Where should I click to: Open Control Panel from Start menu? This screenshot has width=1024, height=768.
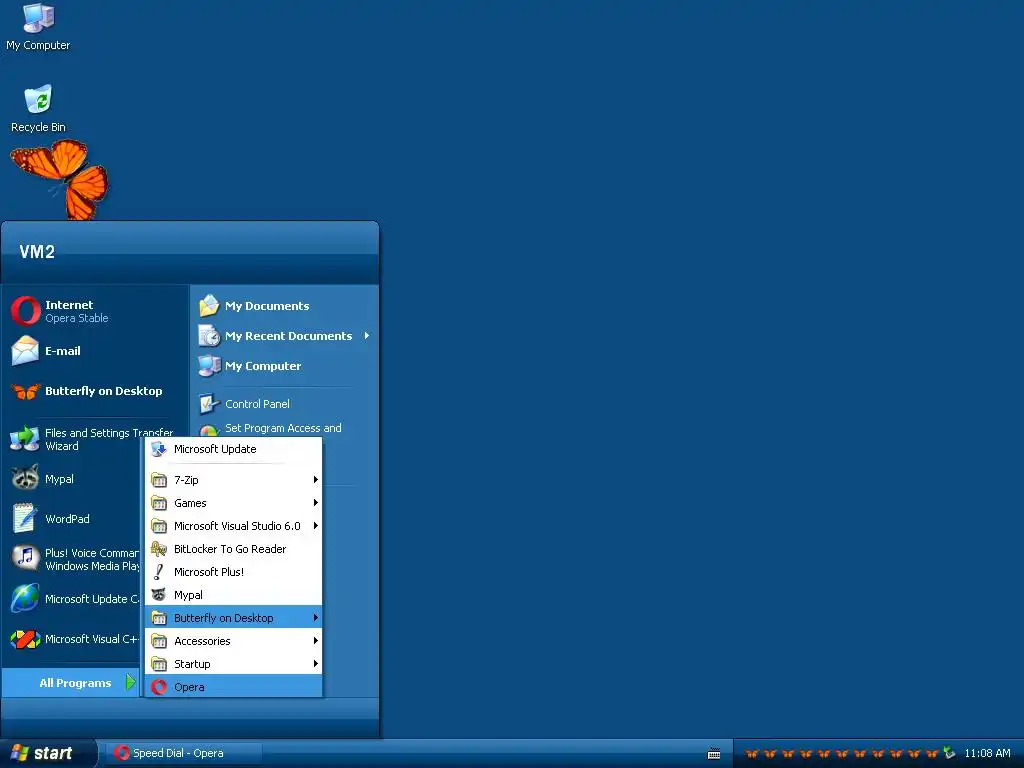click(245, 404)
